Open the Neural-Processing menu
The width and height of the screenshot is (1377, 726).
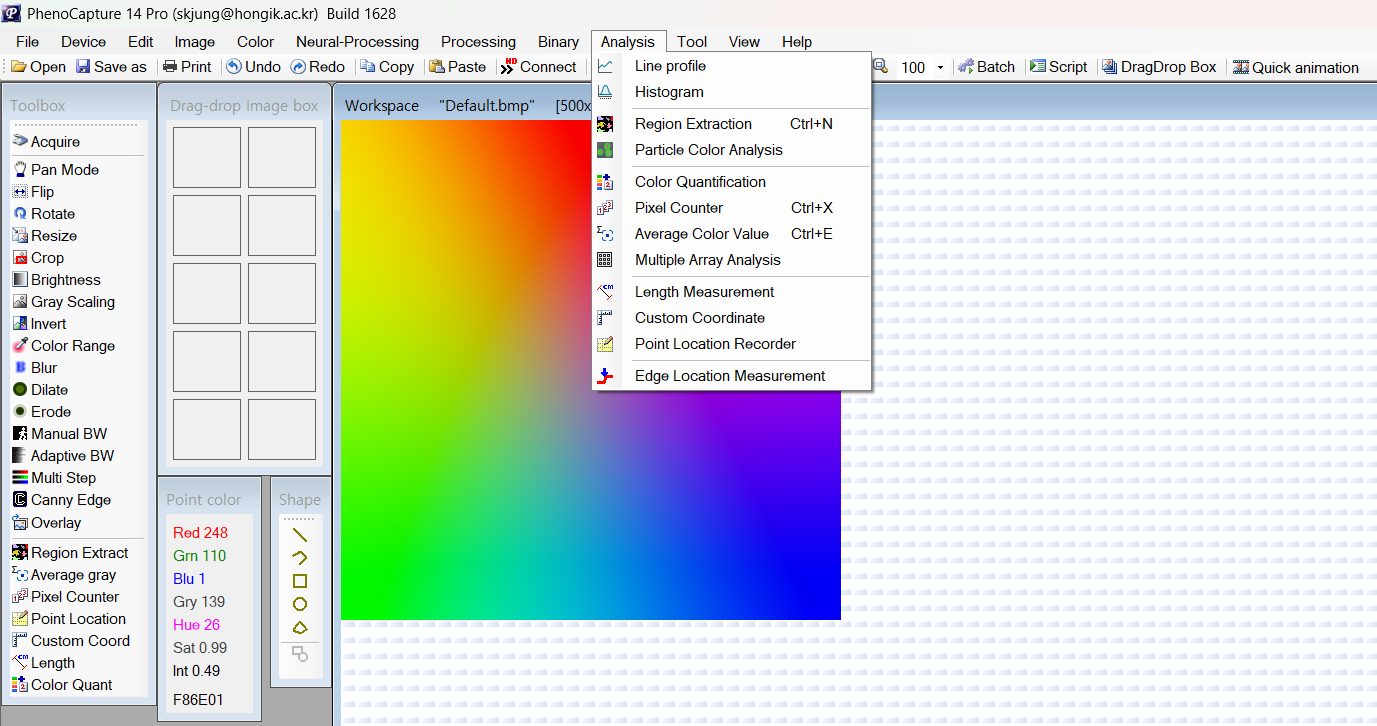[357, 42]
